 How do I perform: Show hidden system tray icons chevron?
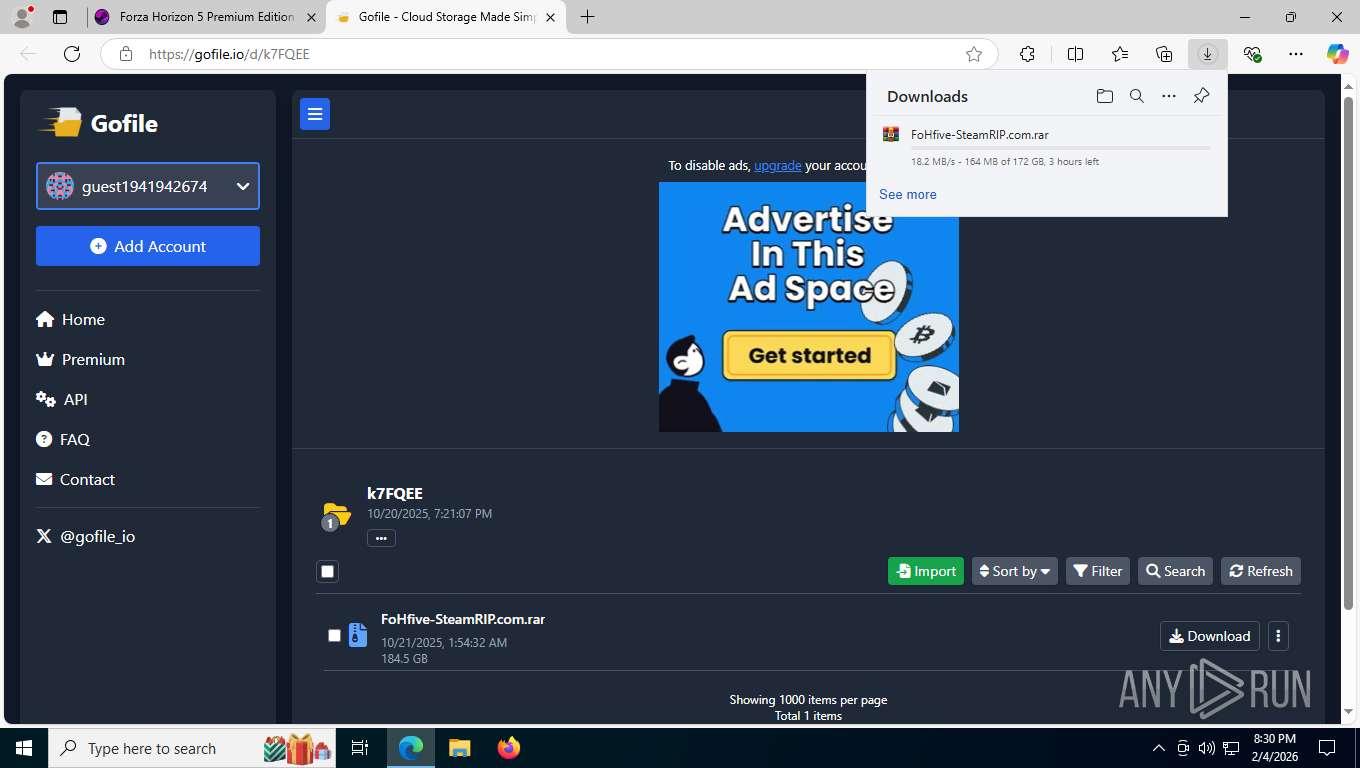1159,748
